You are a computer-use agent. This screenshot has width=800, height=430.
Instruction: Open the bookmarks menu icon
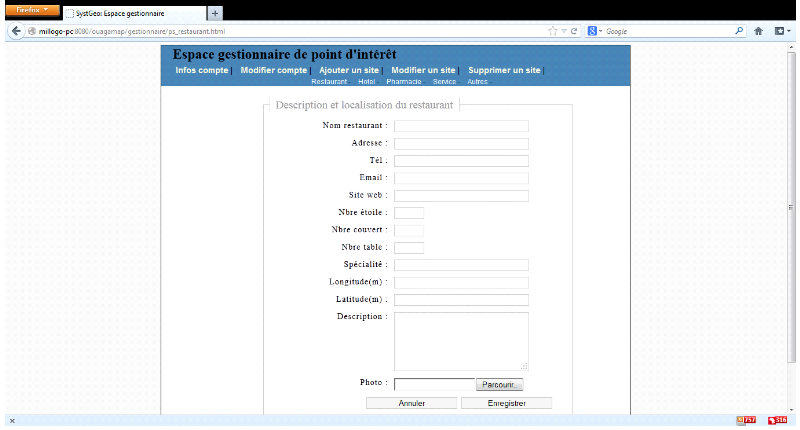pyautogui.click(x=782, y=31)
